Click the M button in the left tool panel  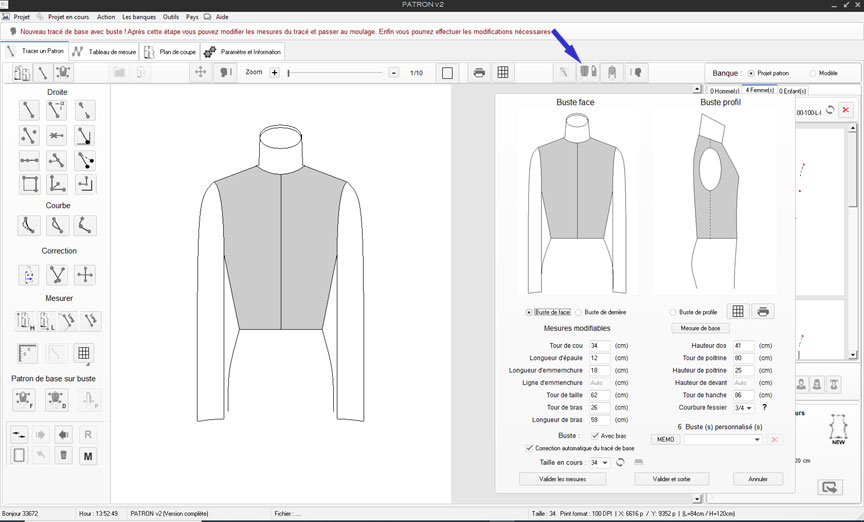tap(88, 456)
